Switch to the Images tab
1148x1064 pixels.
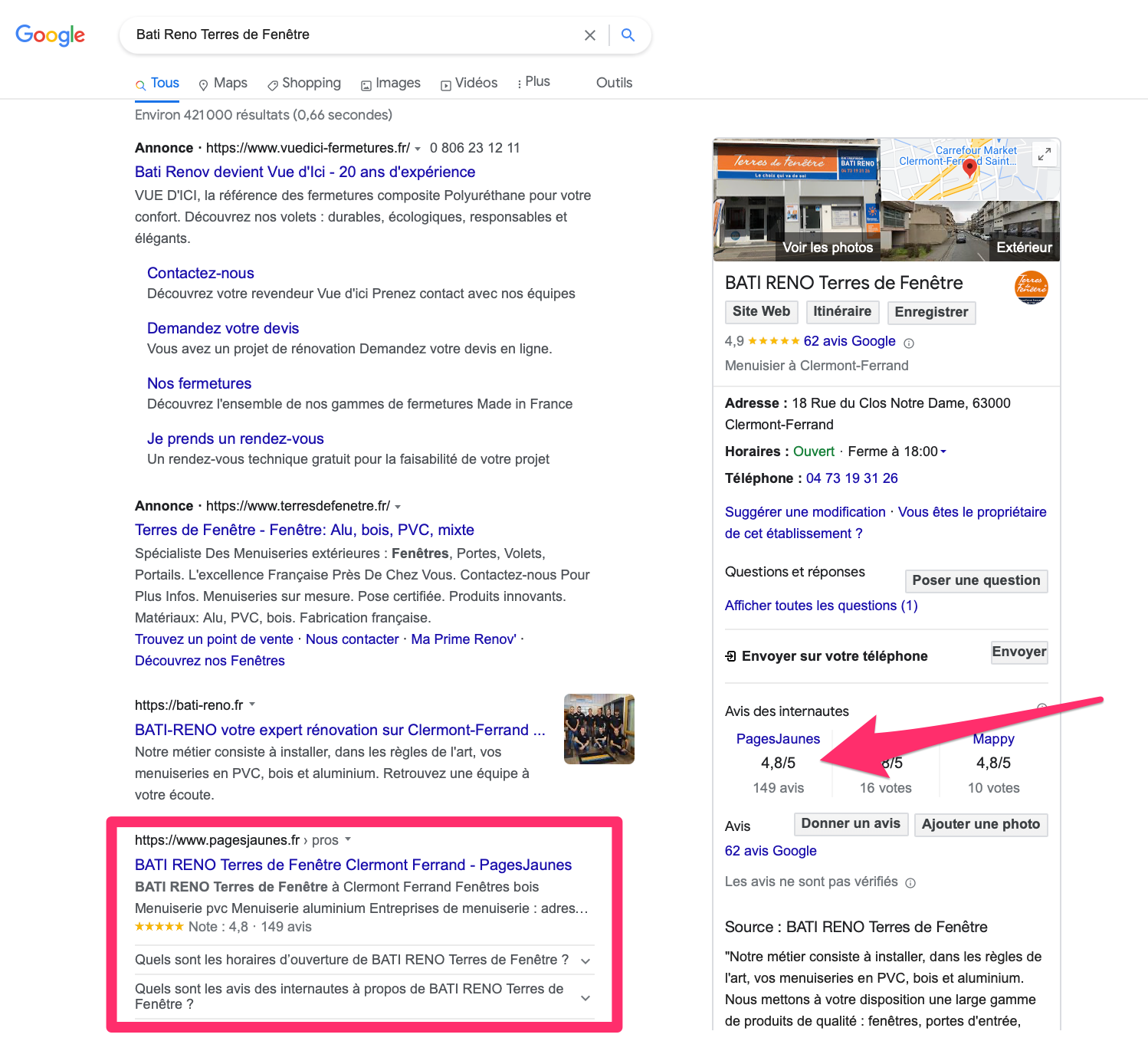pos(391,83)
